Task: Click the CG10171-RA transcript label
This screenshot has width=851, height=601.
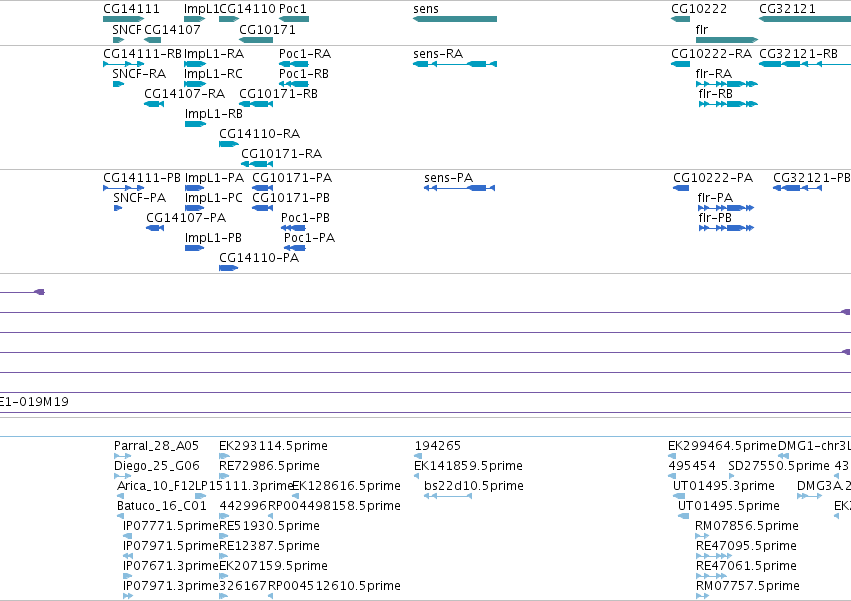Action: pos(281,154)
